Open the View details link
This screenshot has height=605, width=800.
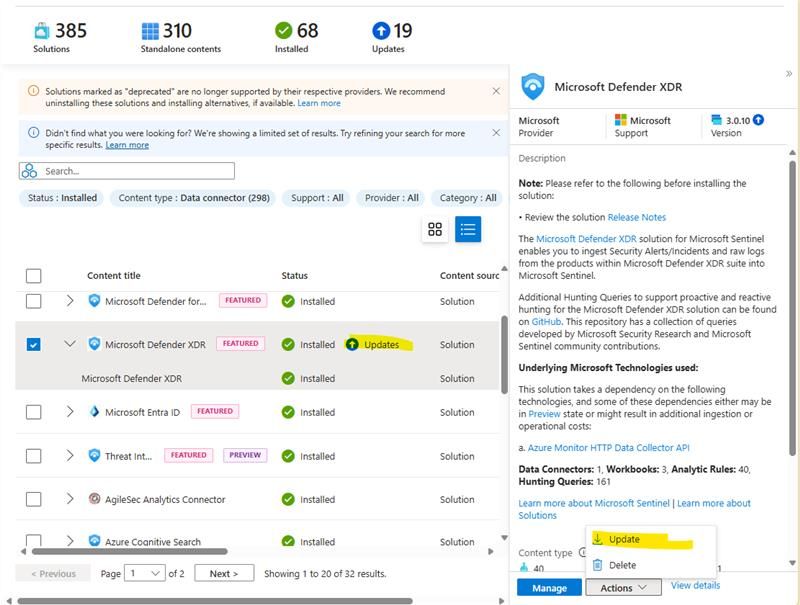[x=695, y=586]
